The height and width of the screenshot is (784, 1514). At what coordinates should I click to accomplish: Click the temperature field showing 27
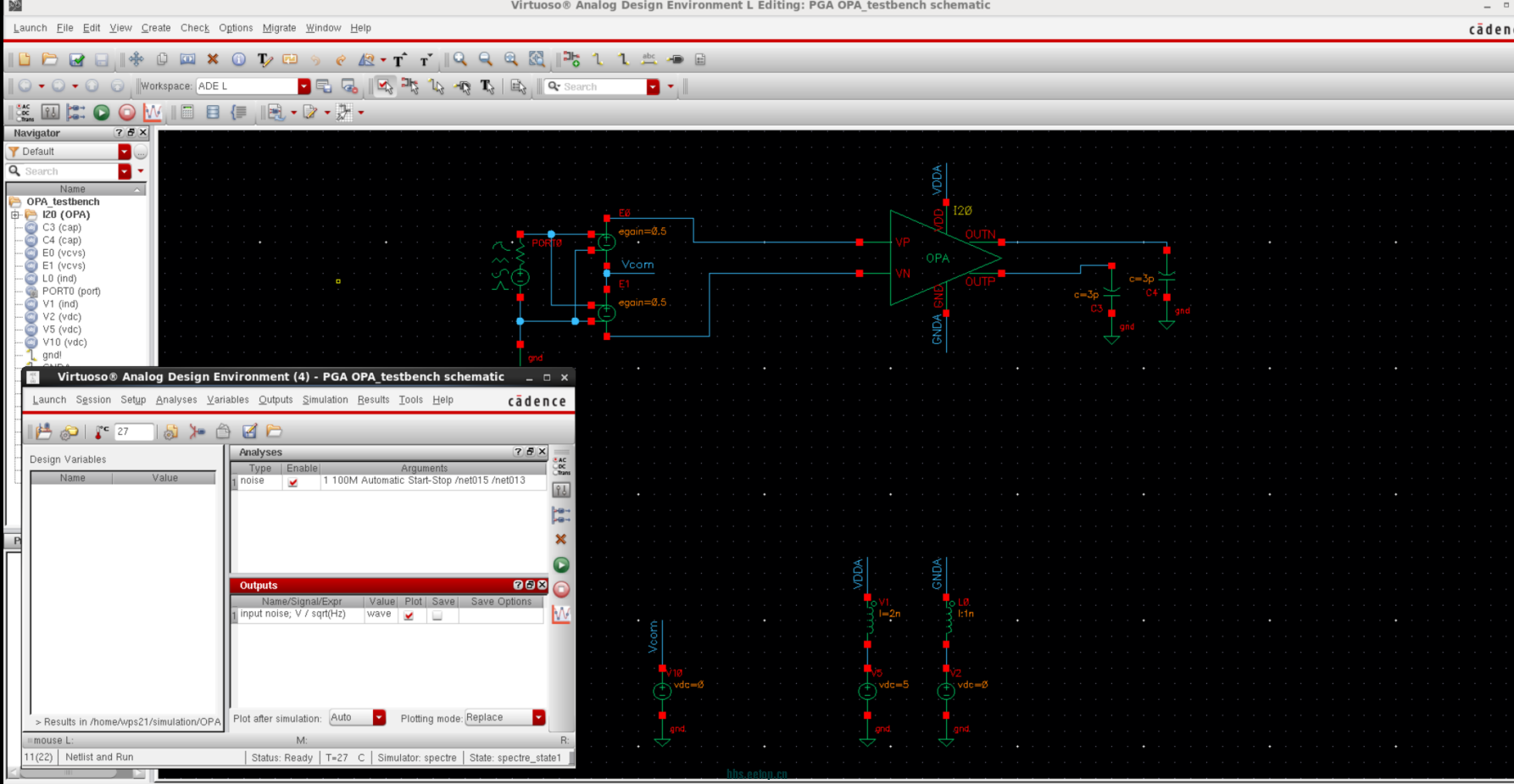click(x=134, y=431)
